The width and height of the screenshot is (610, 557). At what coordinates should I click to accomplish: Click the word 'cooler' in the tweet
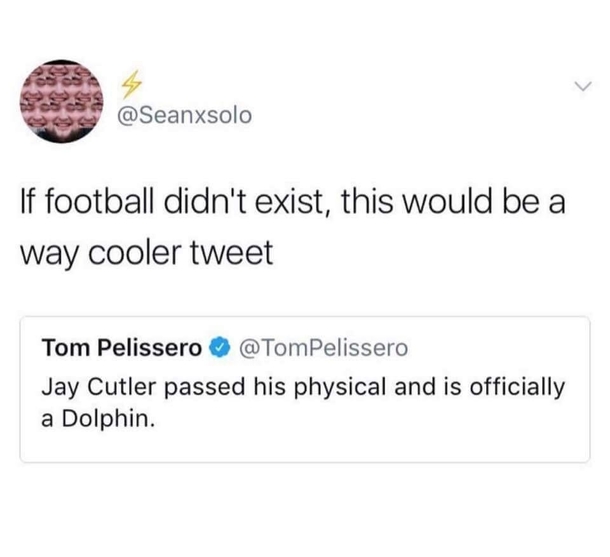[x=135, y=253]
